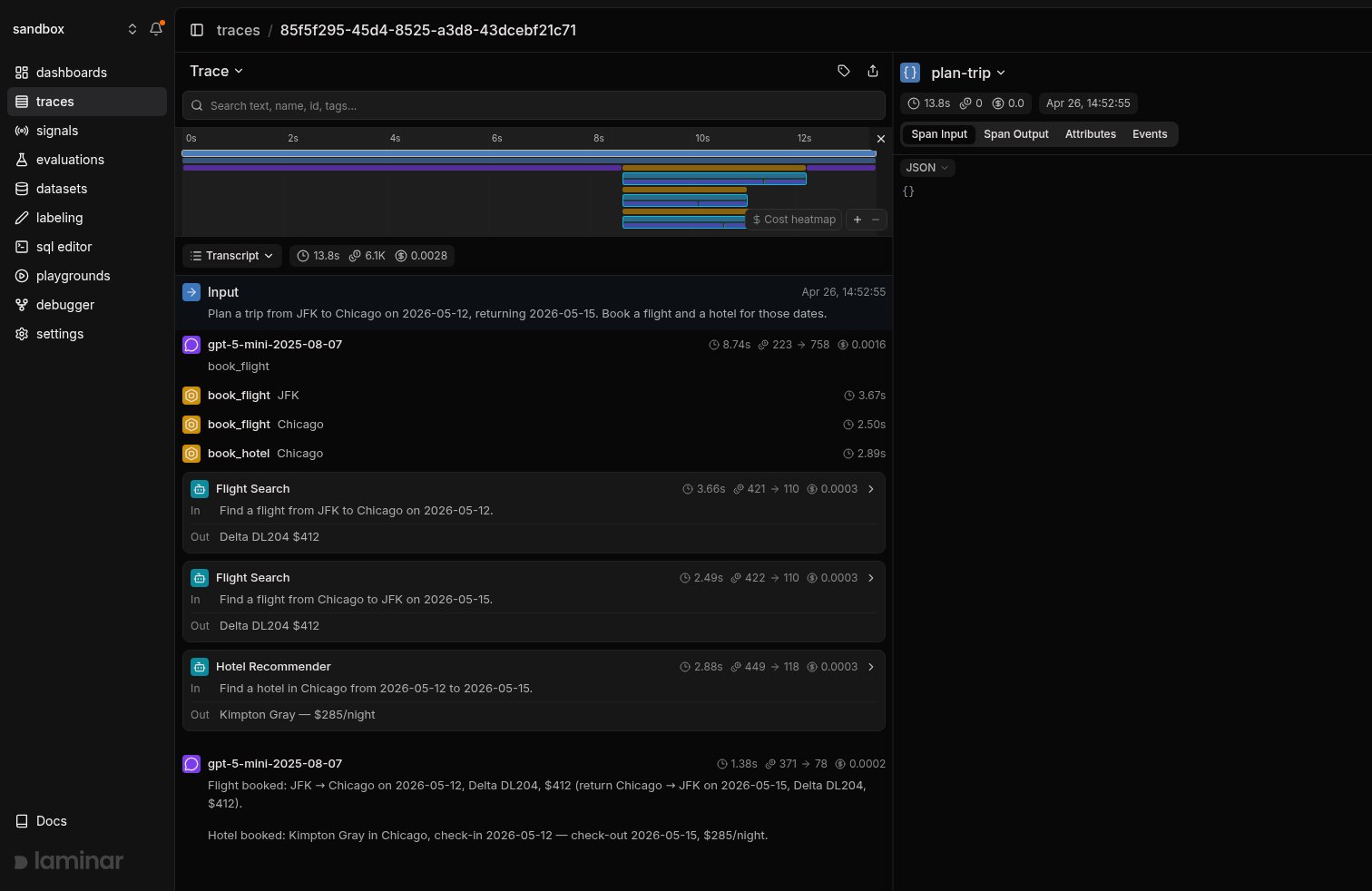Go to signals page
This screenshot has height=891, width=1372.
pos(87,131)
